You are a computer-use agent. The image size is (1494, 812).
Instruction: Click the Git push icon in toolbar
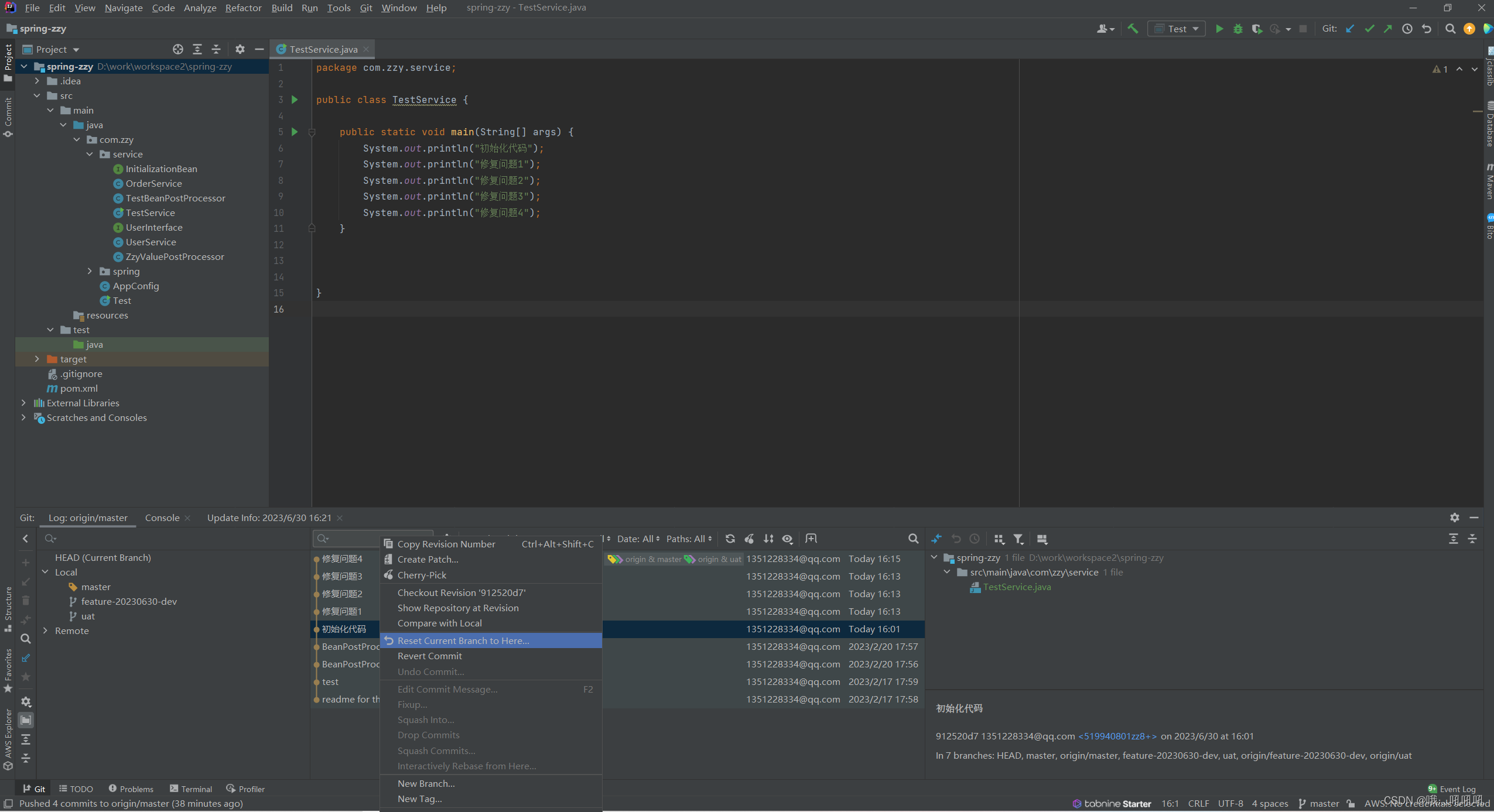point(1389,28)
